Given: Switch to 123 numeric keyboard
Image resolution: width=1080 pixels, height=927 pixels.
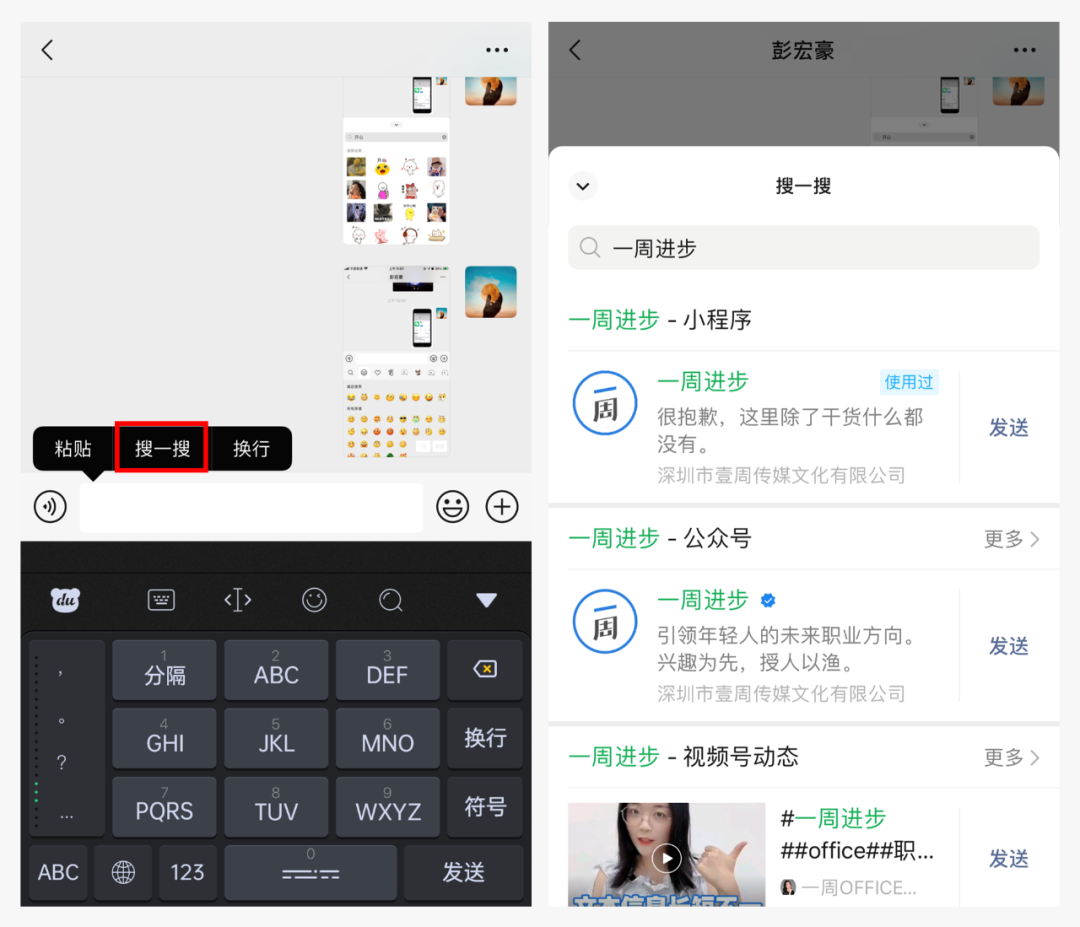Looking at the screenshot, I should [x=187, y=873].
